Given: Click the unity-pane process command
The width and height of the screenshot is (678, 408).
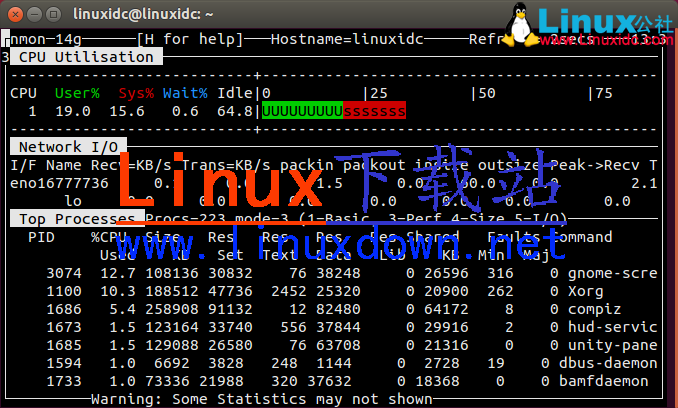Looking at the screenshot, I should click(613, 345).
